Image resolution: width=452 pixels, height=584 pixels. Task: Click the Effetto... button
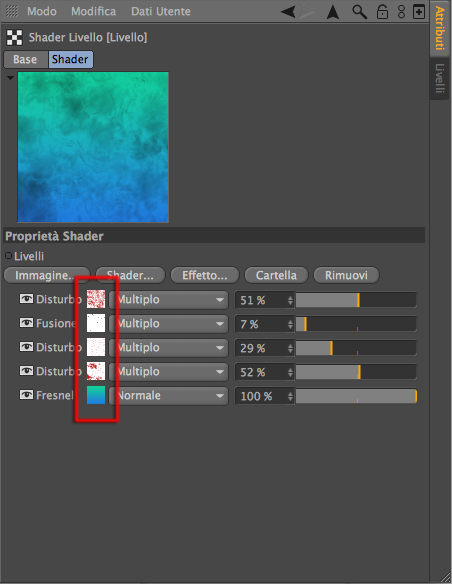click(204, 275)
